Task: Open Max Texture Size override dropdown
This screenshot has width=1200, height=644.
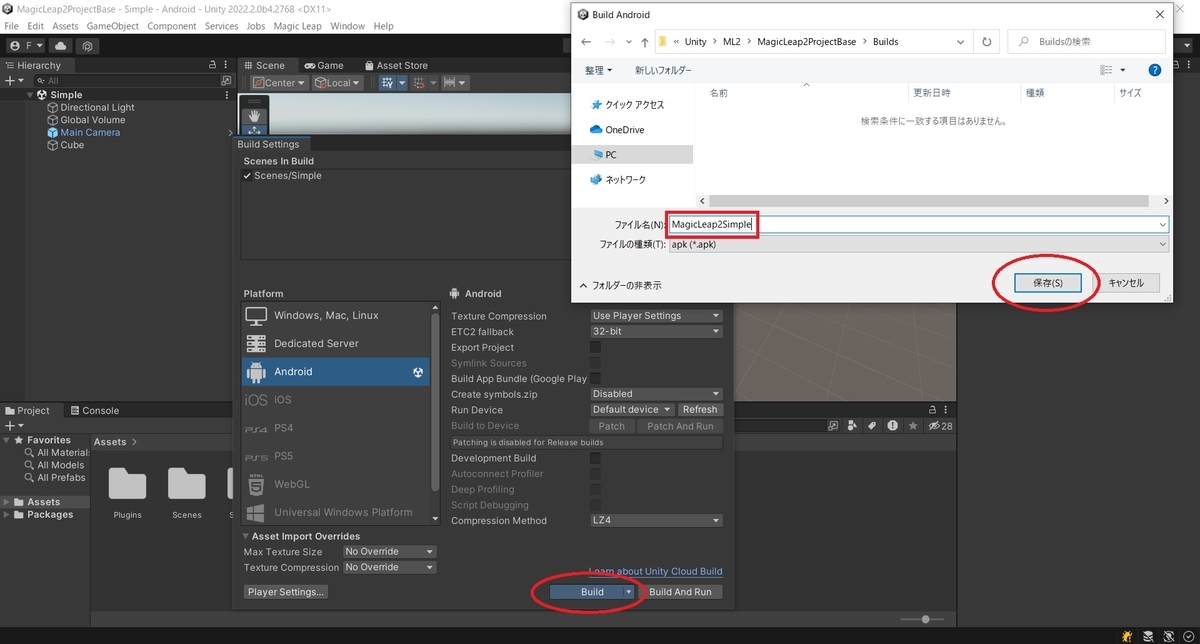Action: click(x=389, y=552)
